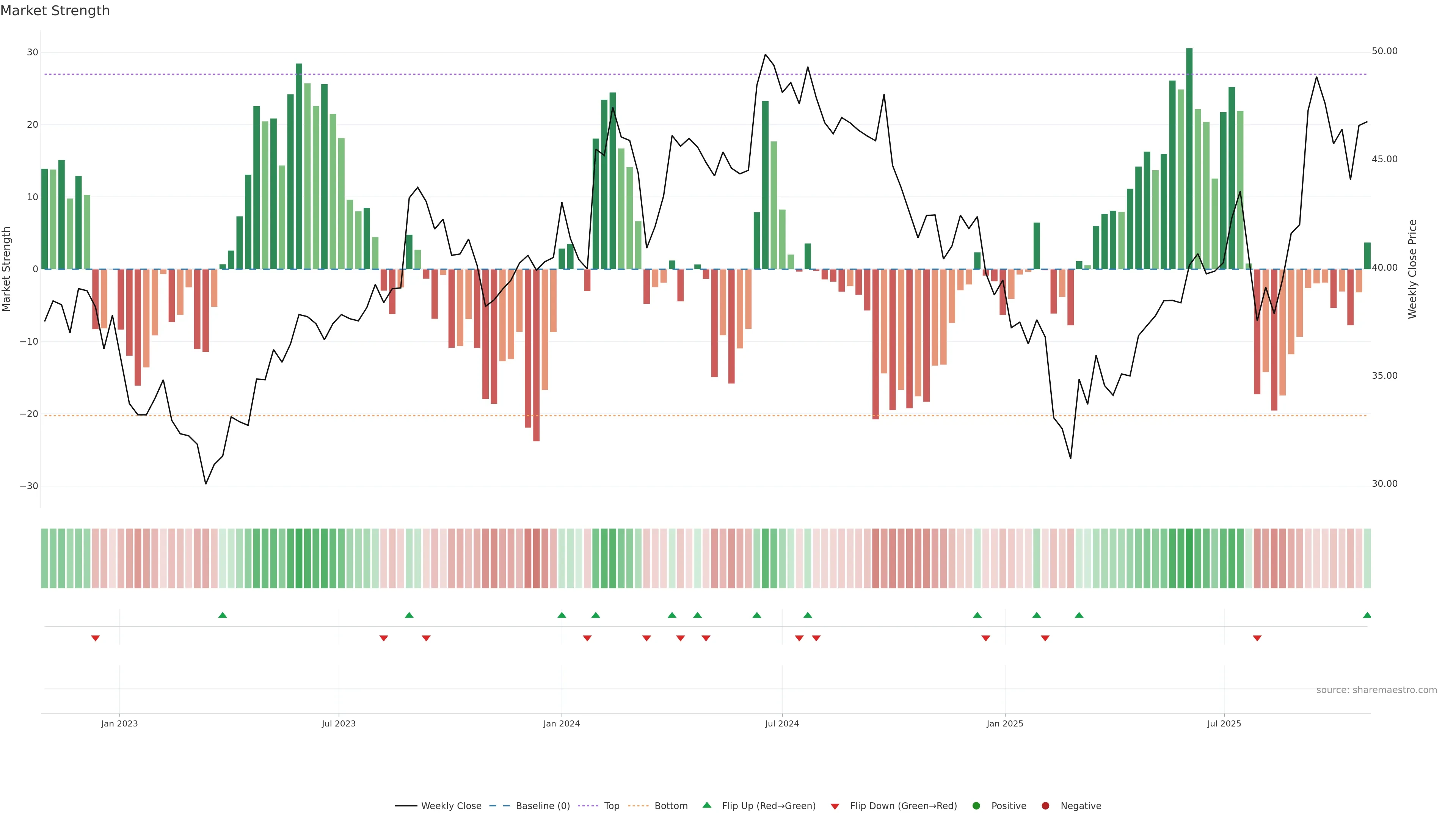Click the 'Jul 2025' x-axis label

click(x=1224, y=723)
